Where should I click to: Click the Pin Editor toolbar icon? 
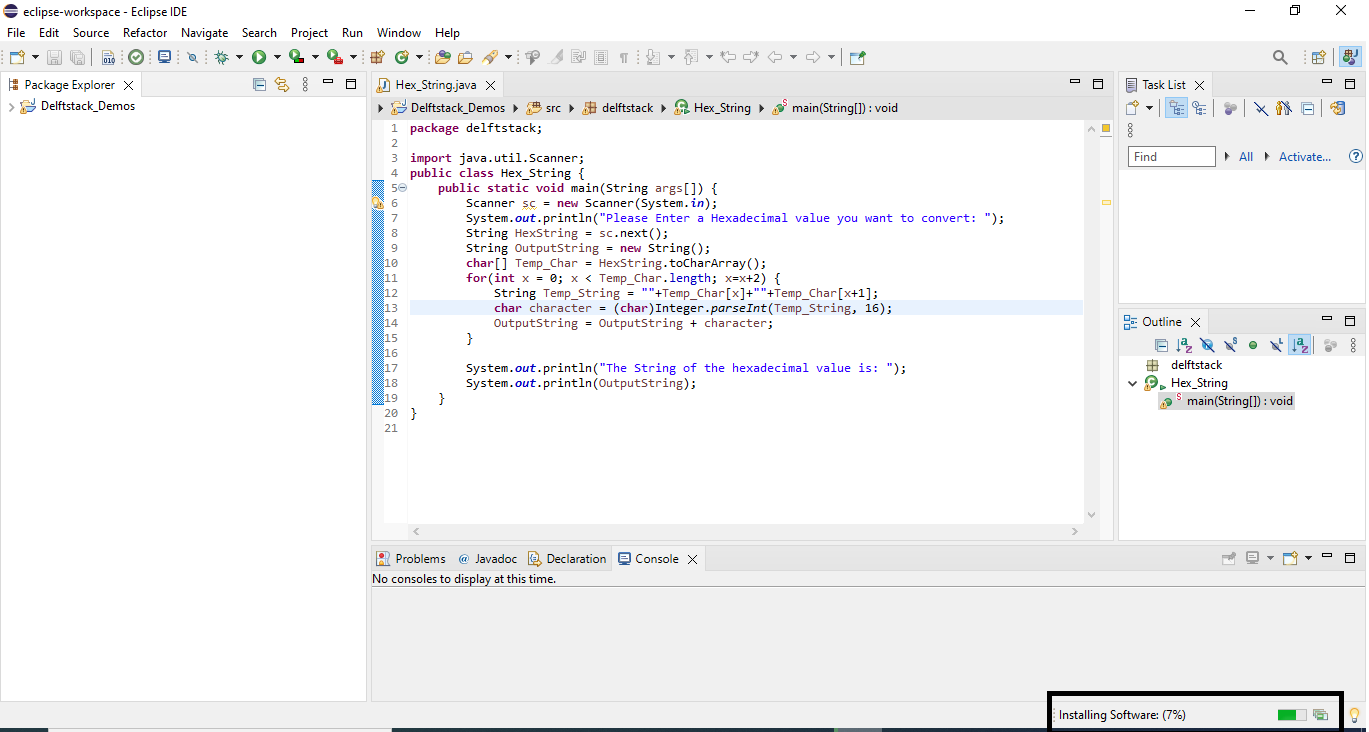click(x=856, y=58)
